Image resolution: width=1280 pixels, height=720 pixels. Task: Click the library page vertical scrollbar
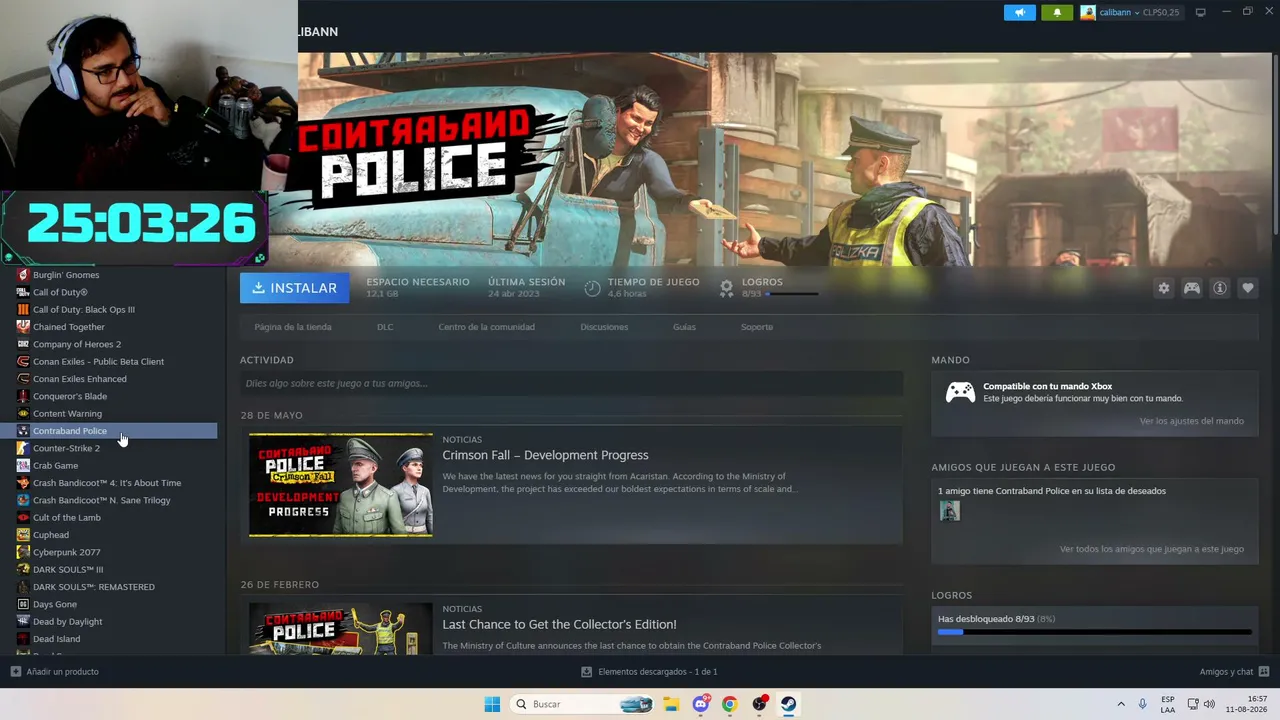coord(1274,145)
